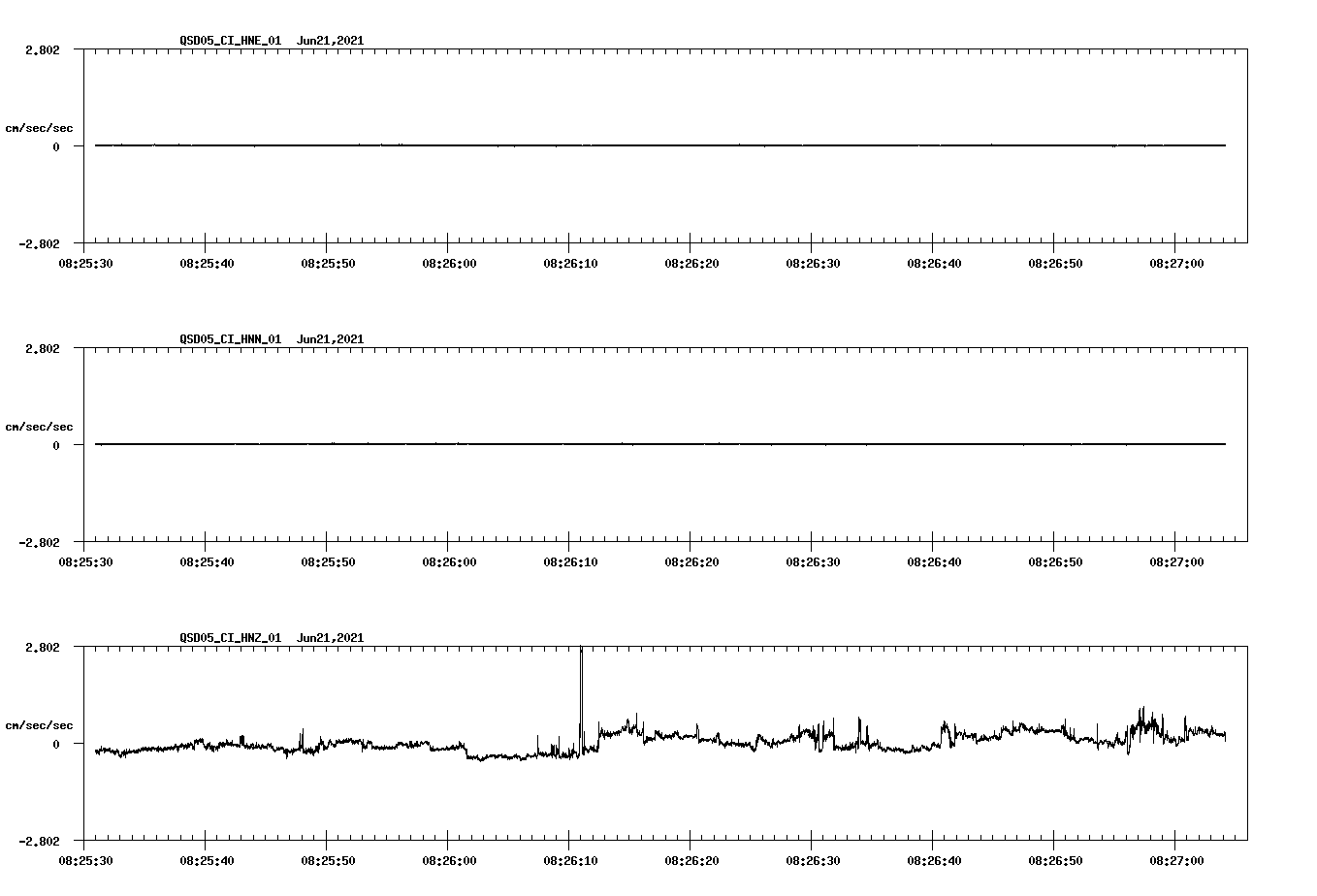Pick the 08:26:10 time label of HNZ plot
1317x896 pixels.
569,861
